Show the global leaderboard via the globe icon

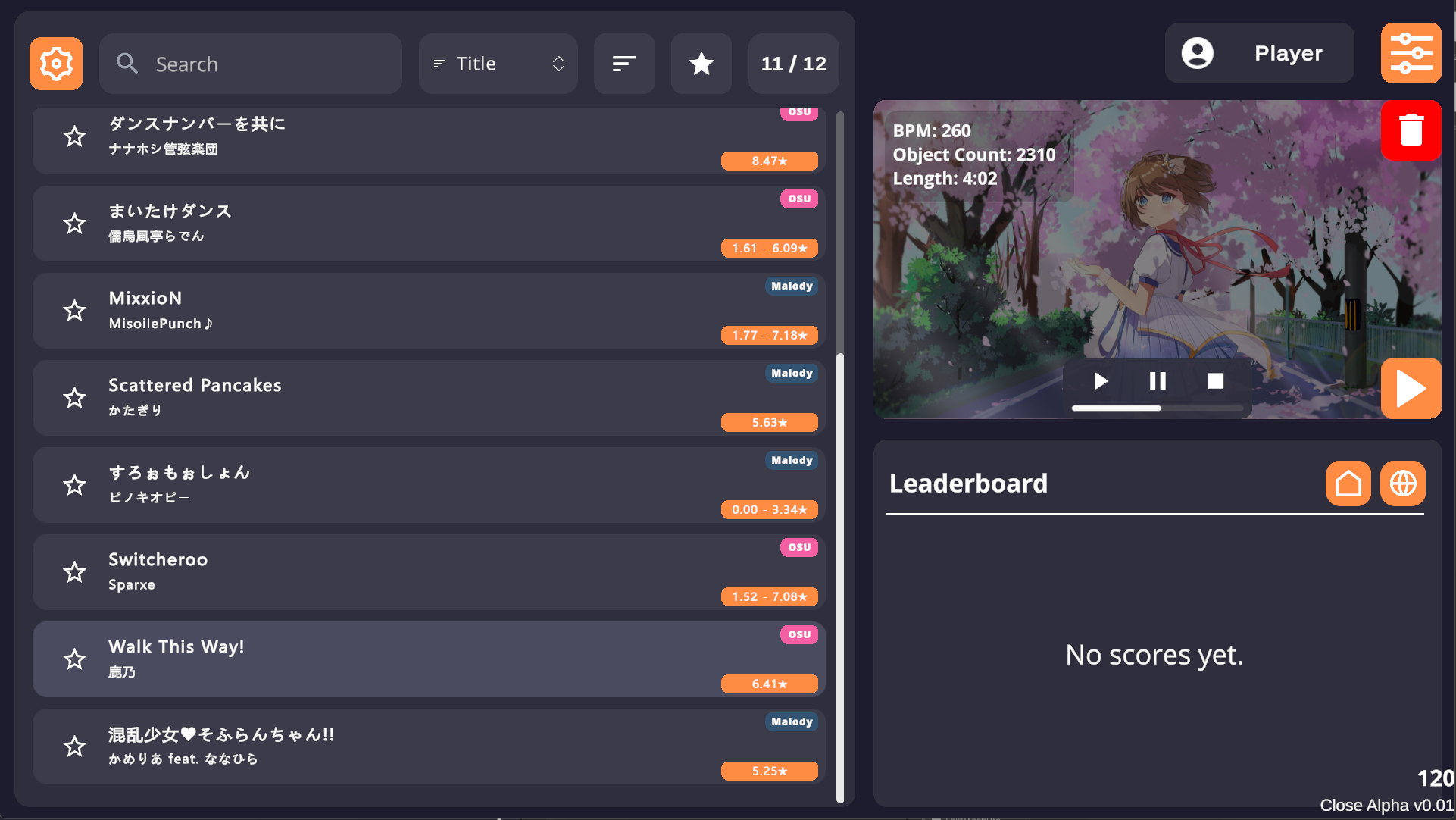coord(1402,484)
